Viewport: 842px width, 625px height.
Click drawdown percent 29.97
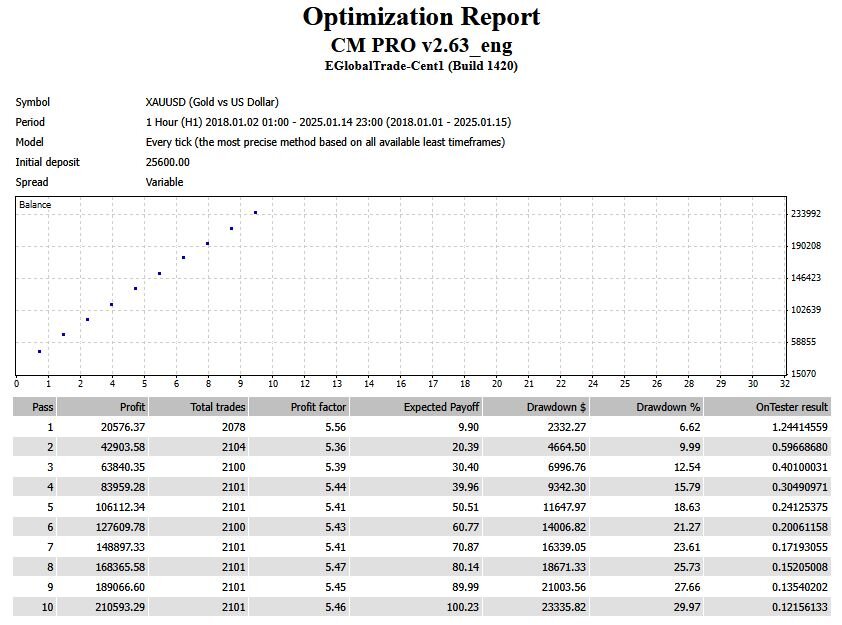pyautogui.click(x=687, y=607)
